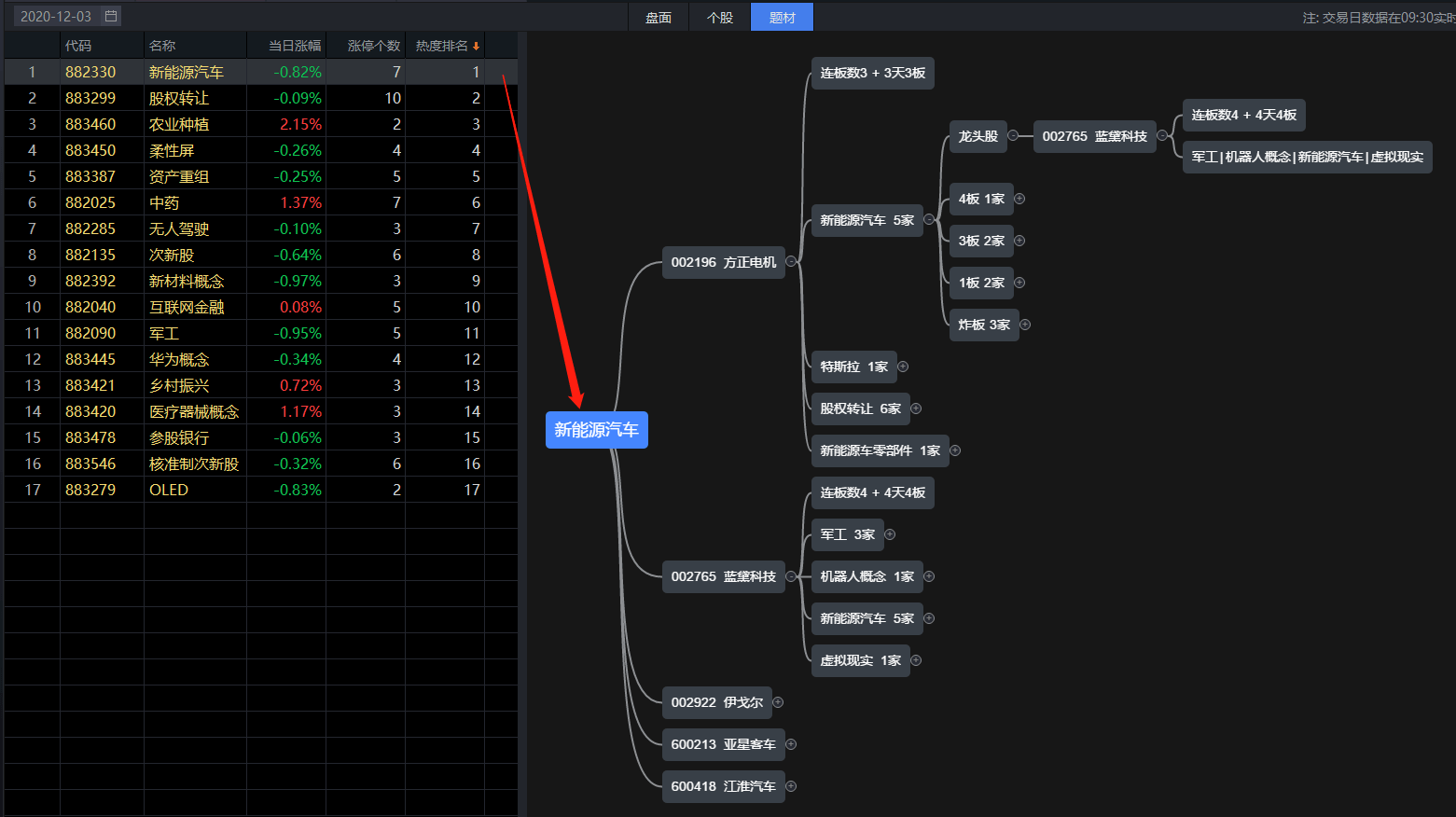Select the 股权转让 row in table

pyautogui.click(x=260, y=98)
